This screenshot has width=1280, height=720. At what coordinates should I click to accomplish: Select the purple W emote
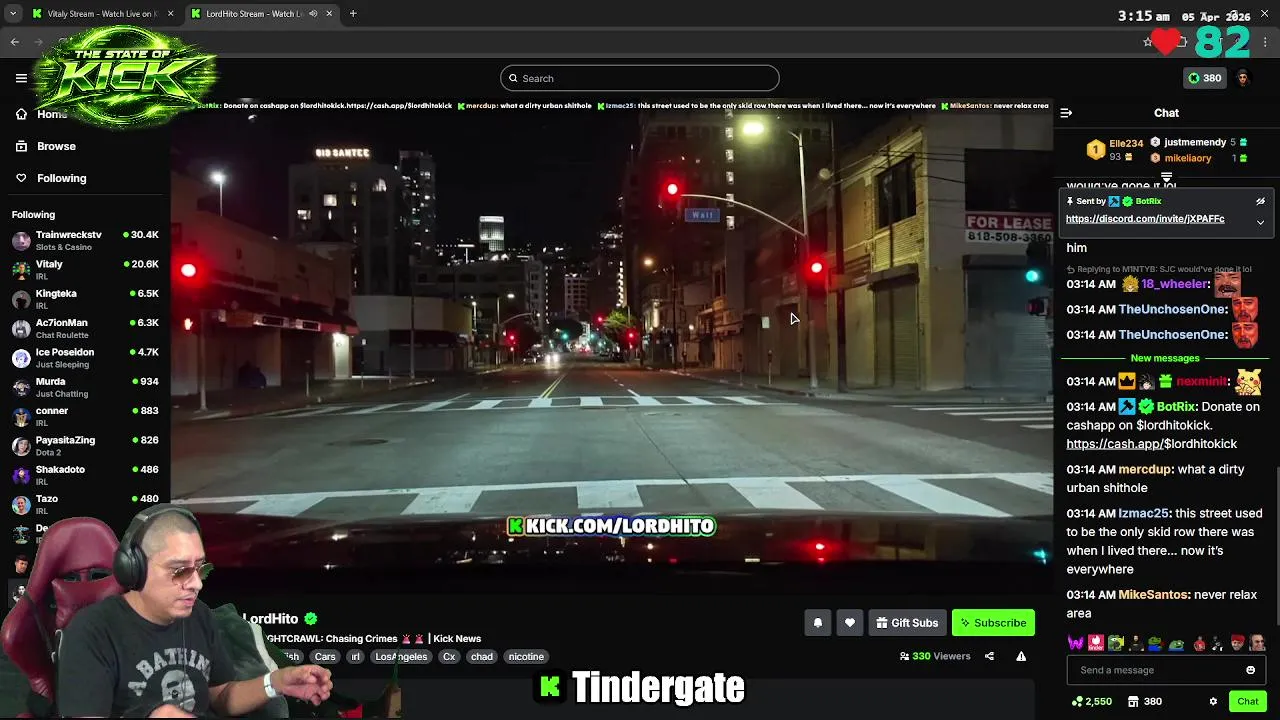[1076, 643]
